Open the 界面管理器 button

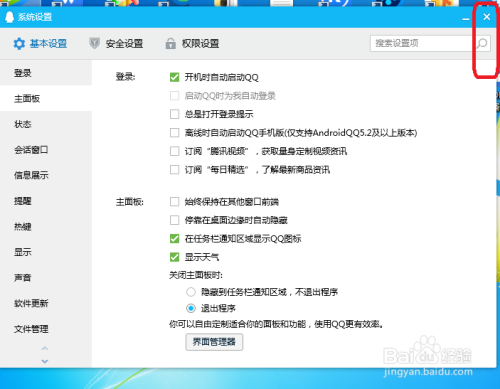coord(214,342)
